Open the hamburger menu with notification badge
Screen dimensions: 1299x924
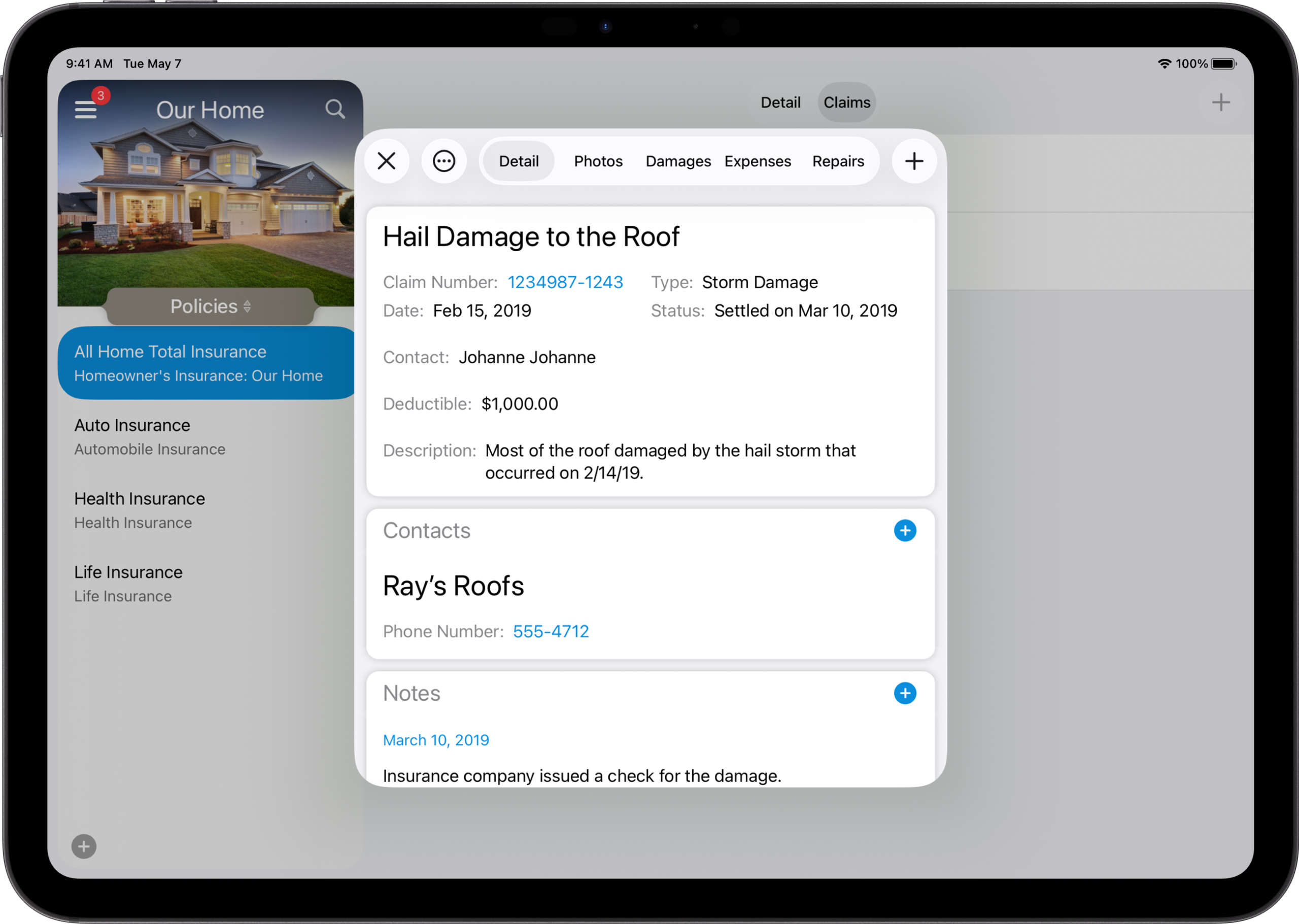[86, 109]
